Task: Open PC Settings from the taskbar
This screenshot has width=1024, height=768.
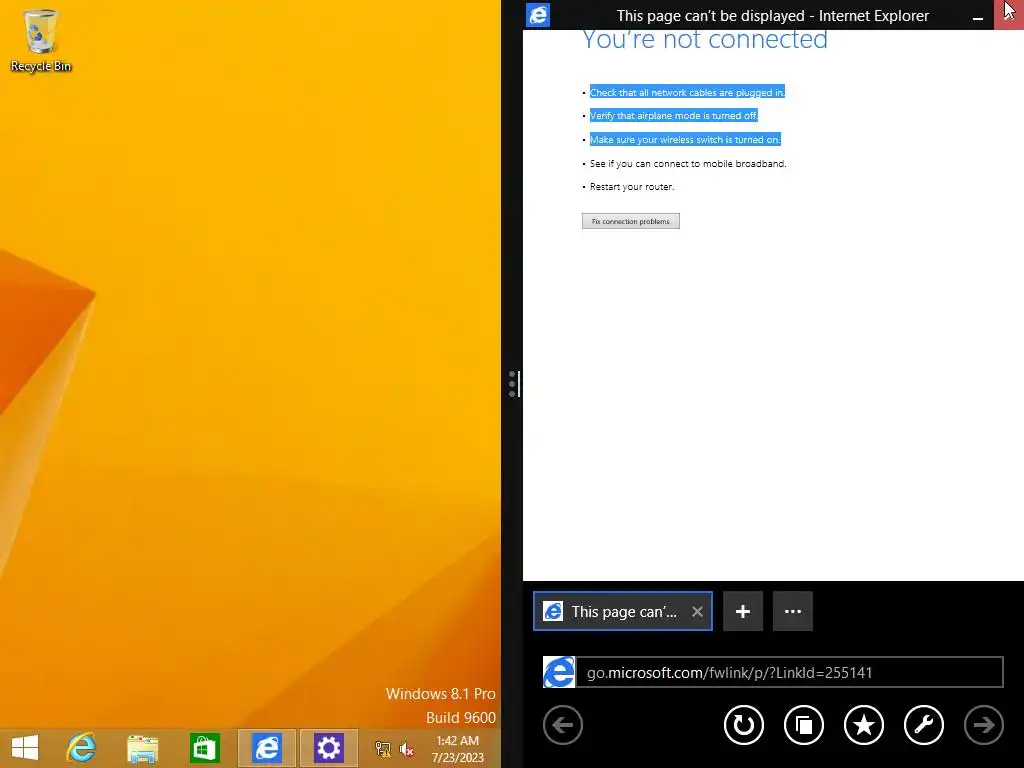Action: [328, 748]
